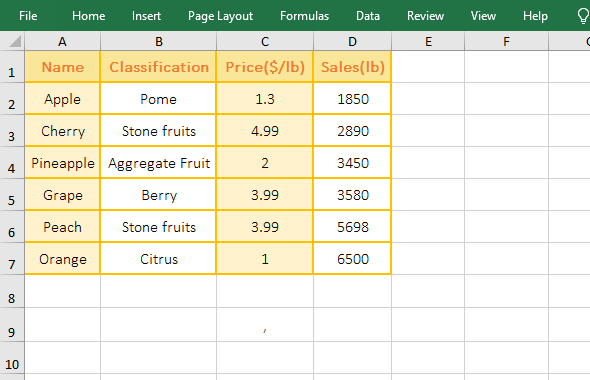This screenshot has width=590, height=380.
Task: Select the sales cell 1850
Action: click(353, 99)
